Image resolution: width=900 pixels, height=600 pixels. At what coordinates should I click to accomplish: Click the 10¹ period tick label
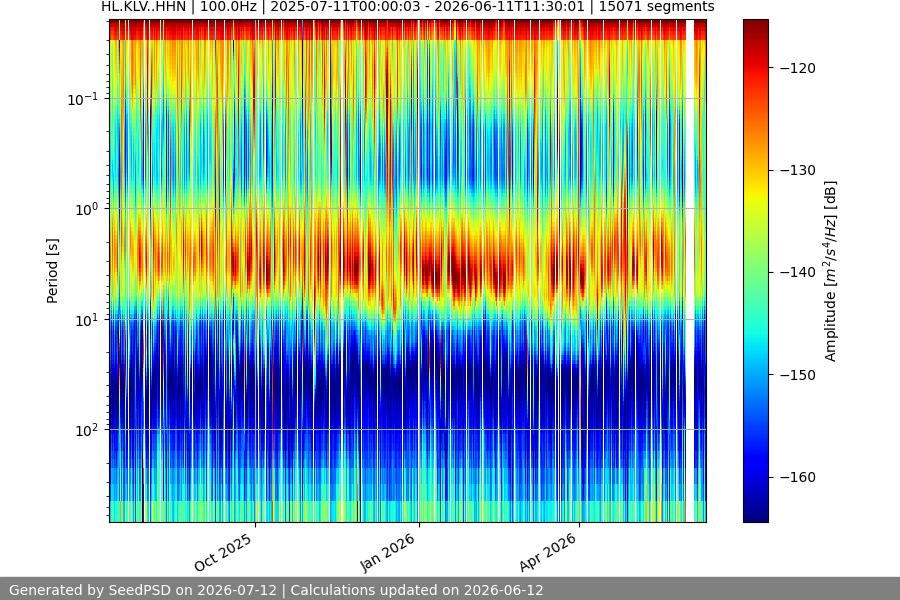(86, 320)
